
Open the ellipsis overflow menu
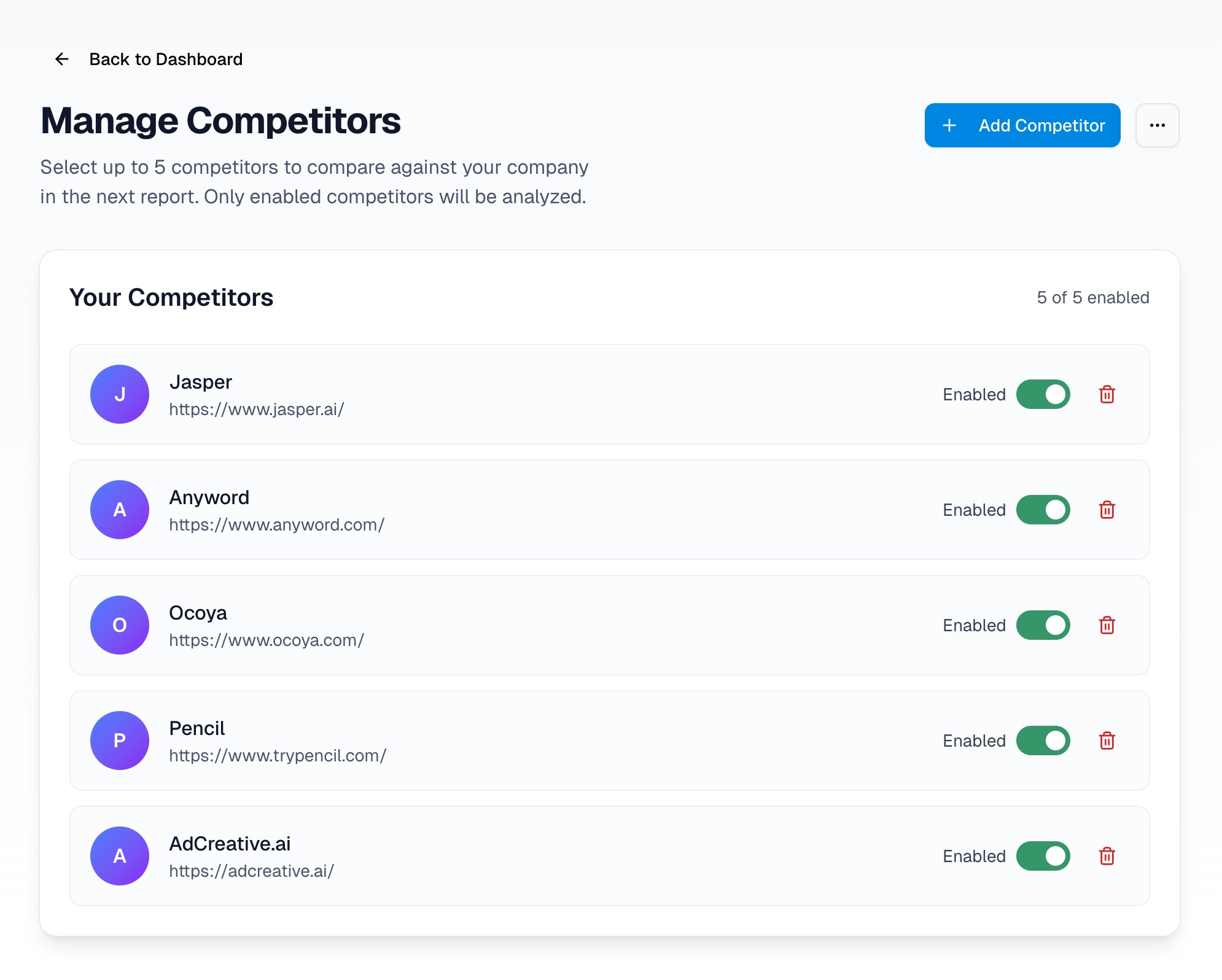[x=1158, y=125]
